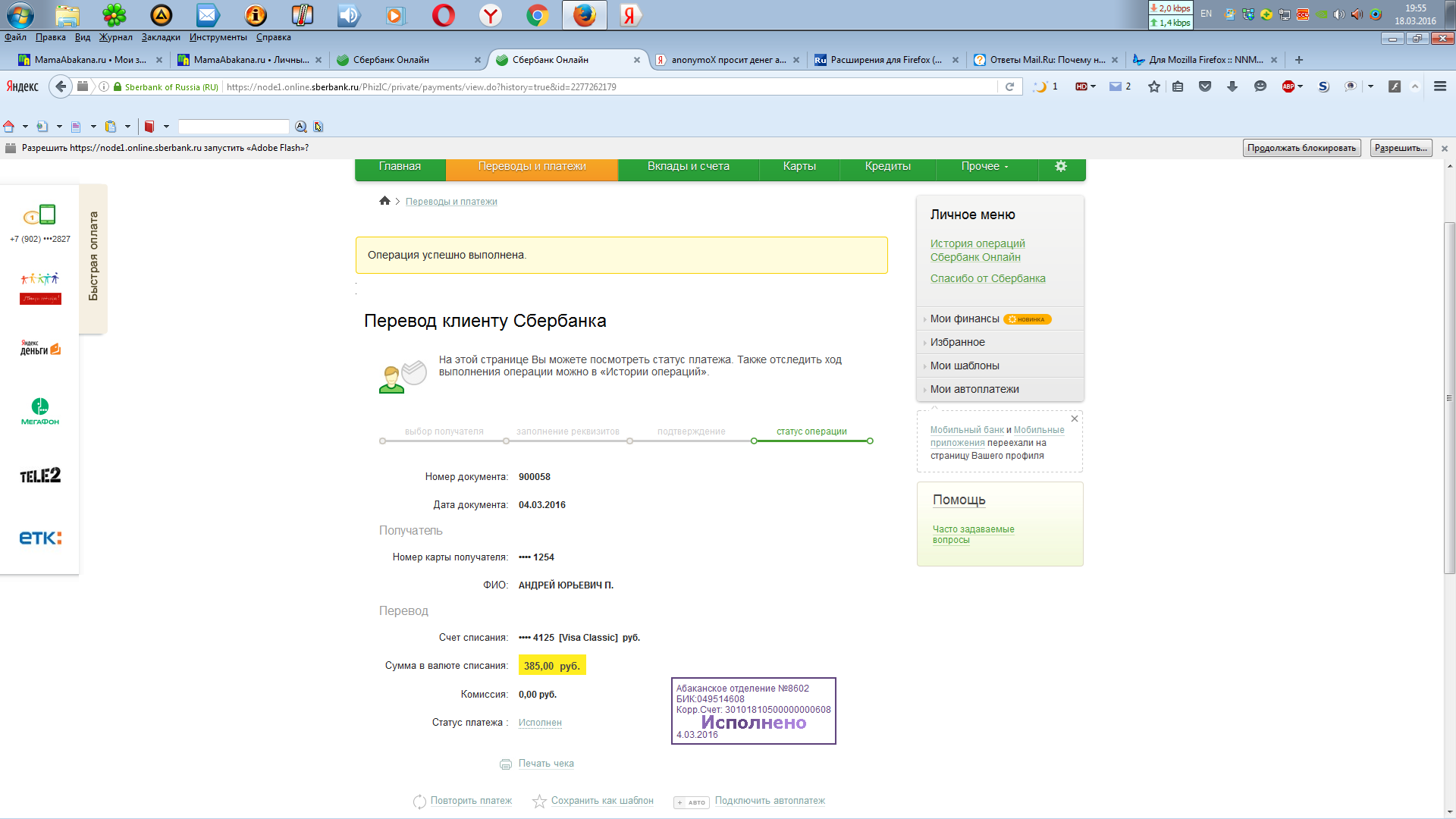Open dropdown arrow next to red home icon
The image size is (1456, 819).
tap(25, 127)
